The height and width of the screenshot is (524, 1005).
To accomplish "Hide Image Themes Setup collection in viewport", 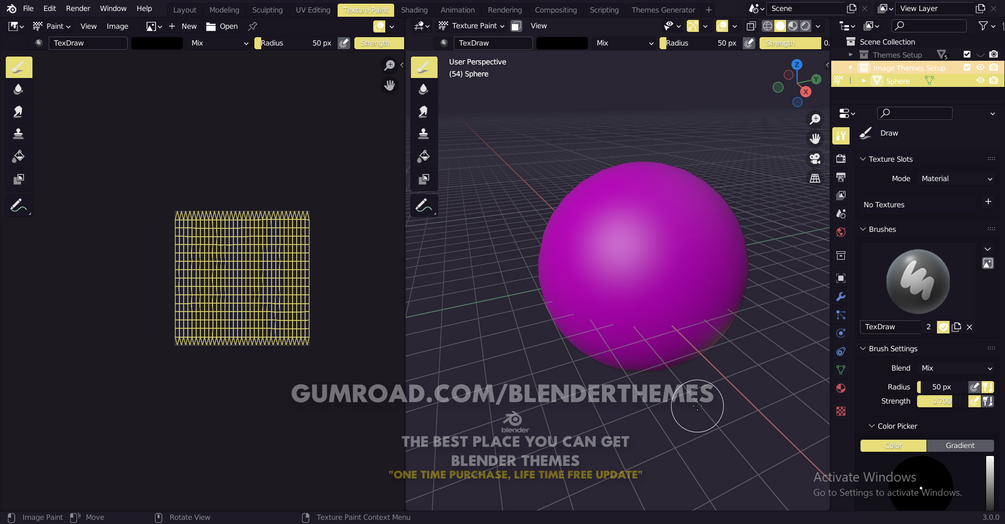I will [980, 67].
